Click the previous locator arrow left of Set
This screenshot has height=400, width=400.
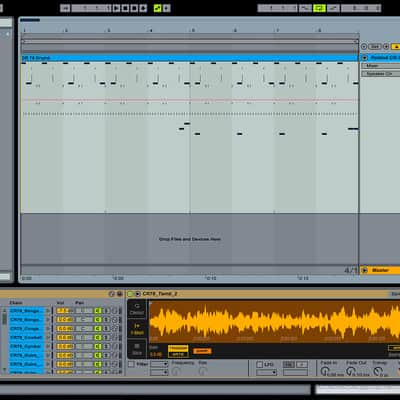coord(364,47)
